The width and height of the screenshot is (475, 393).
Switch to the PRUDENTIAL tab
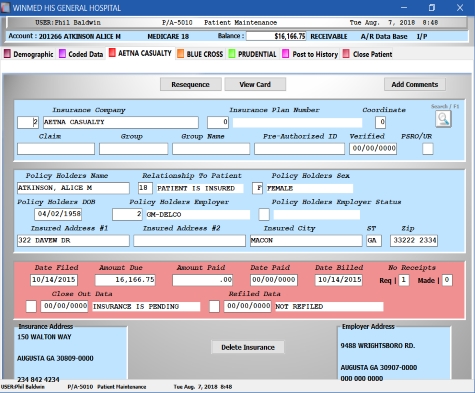pos(253,54)
